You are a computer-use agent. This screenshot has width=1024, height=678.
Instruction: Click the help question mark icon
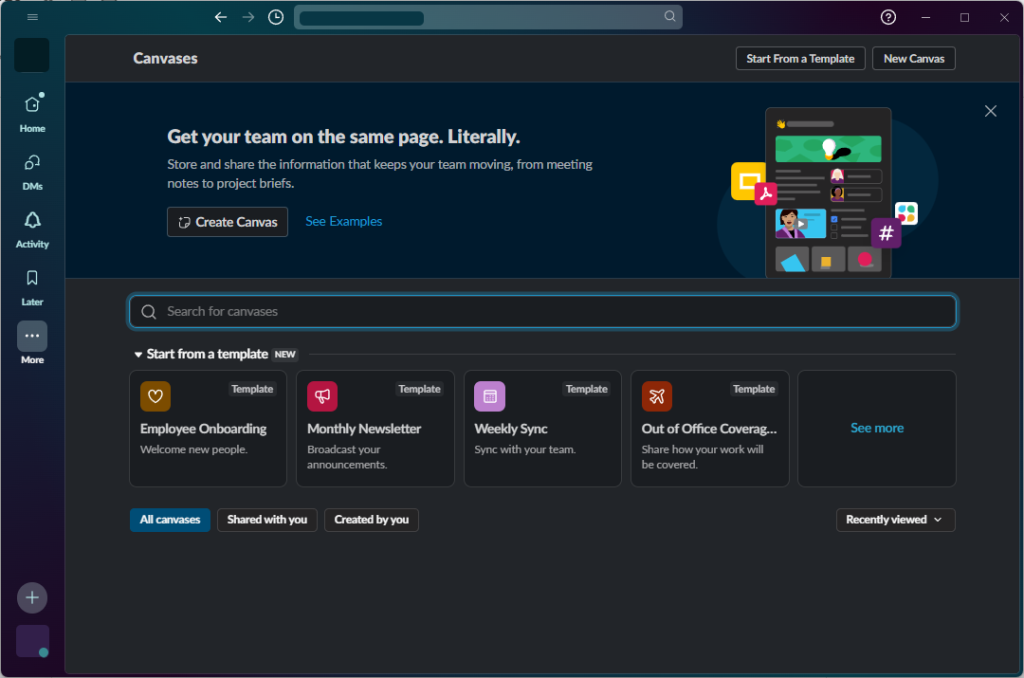click(x=888, y=17)
